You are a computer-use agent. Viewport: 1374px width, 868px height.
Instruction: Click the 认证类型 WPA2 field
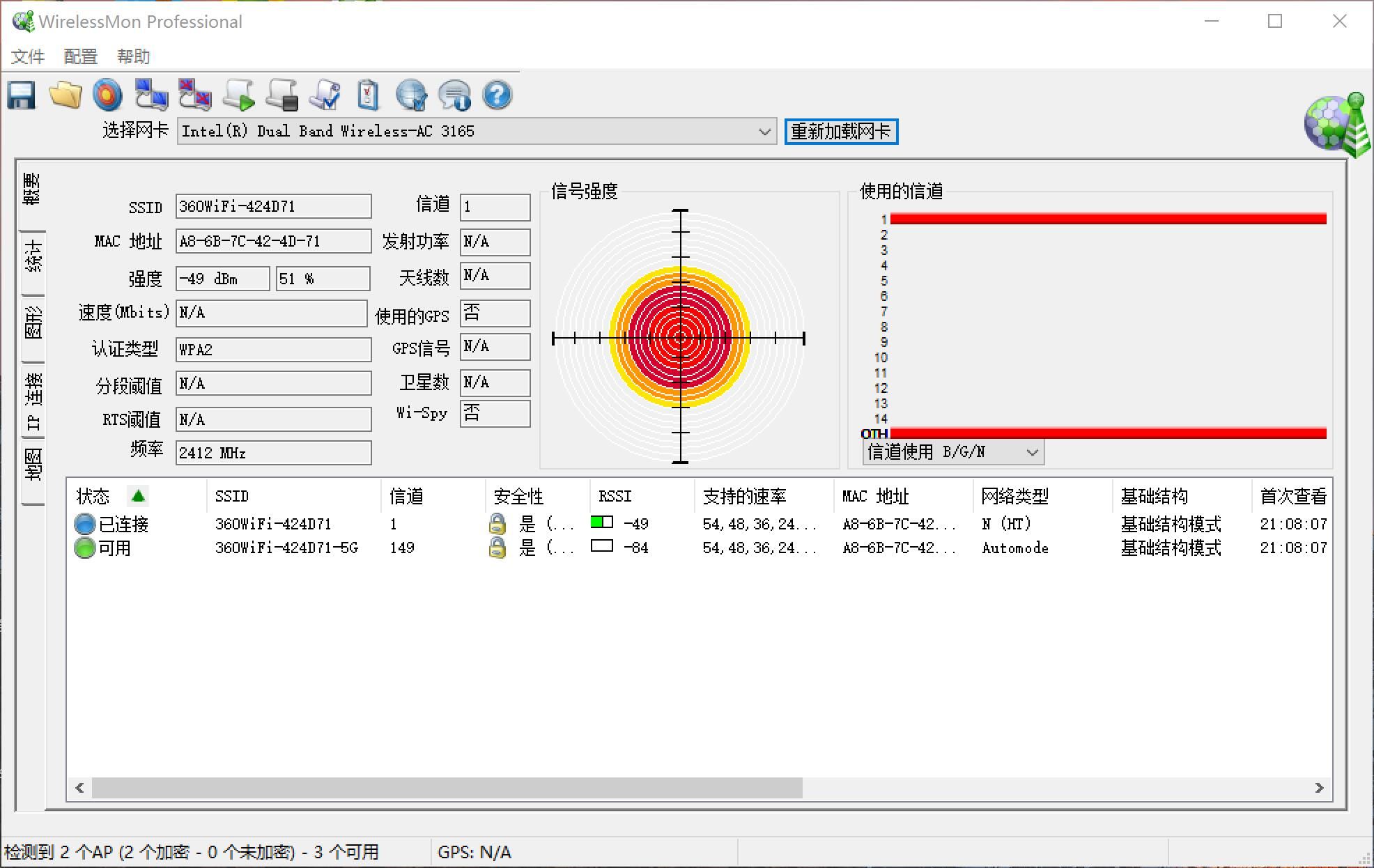(x=273, y=349)
